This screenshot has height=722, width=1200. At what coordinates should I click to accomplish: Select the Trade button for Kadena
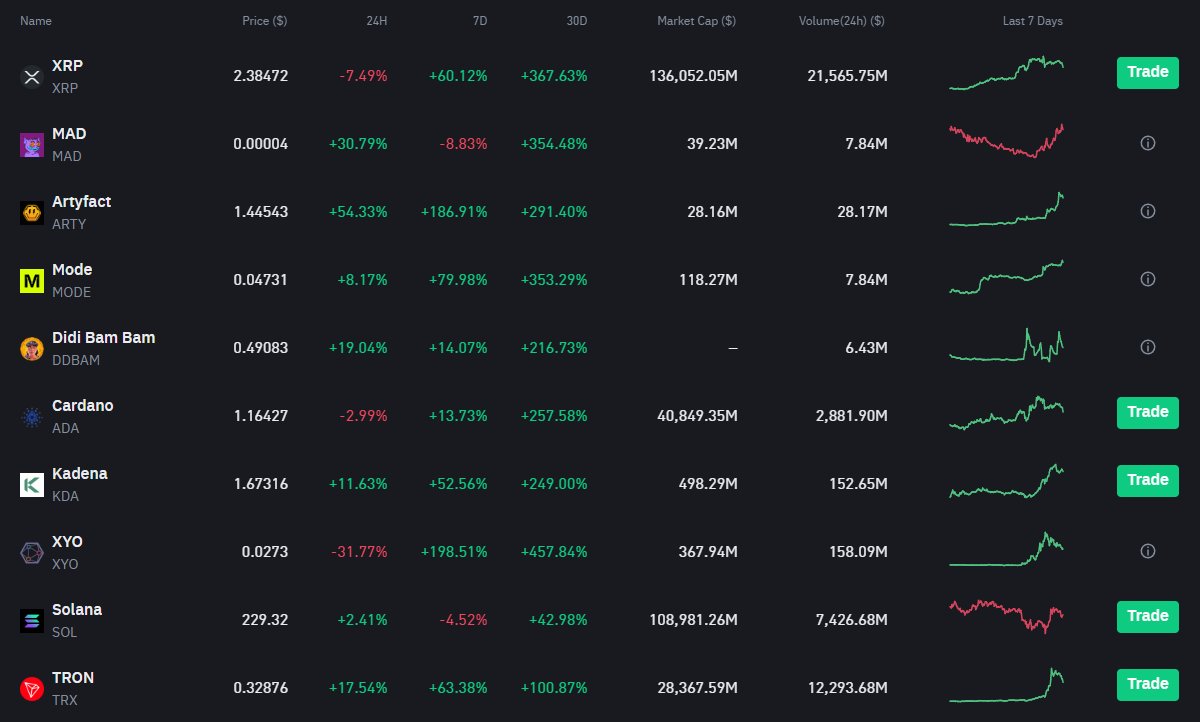point(1148,480)
